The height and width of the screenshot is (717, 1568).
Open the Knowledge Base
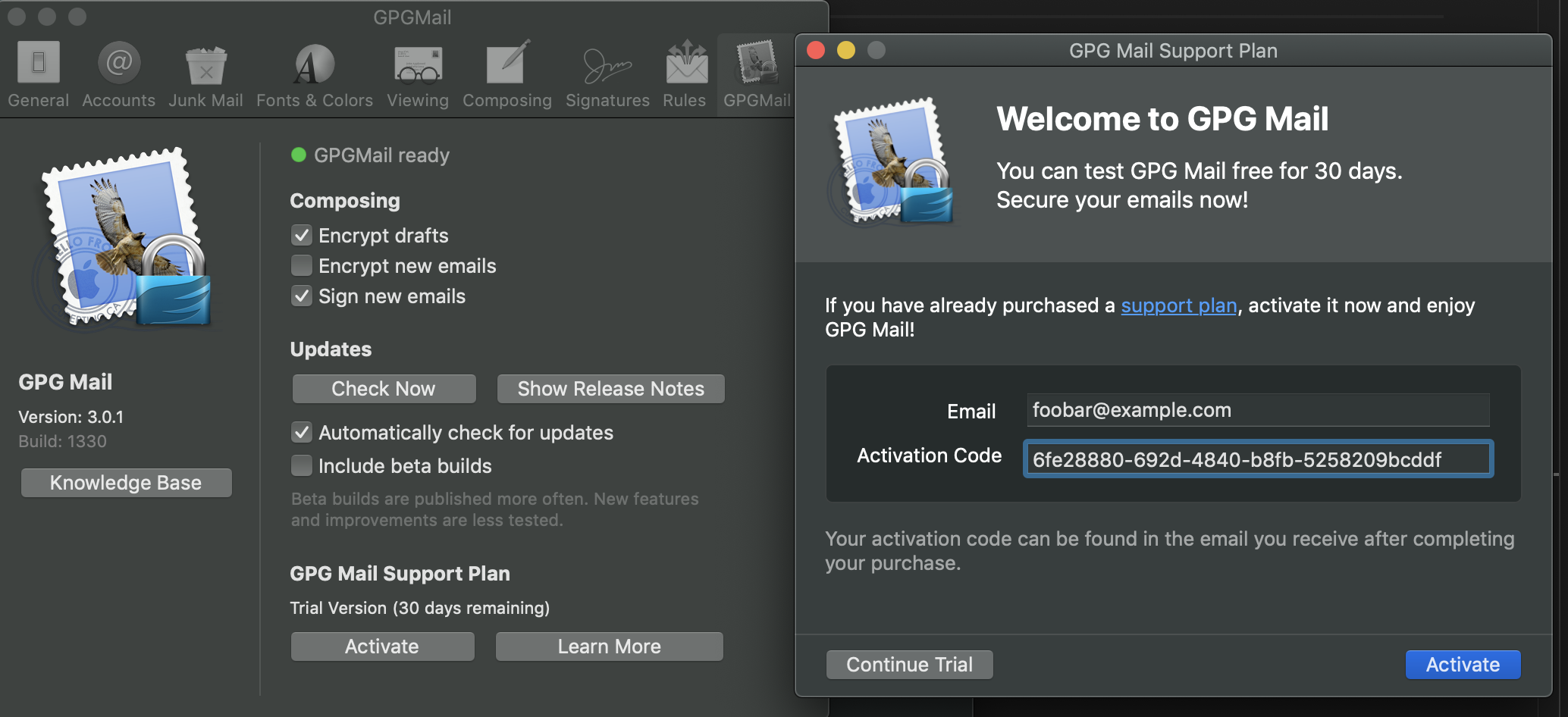[126, 483]
